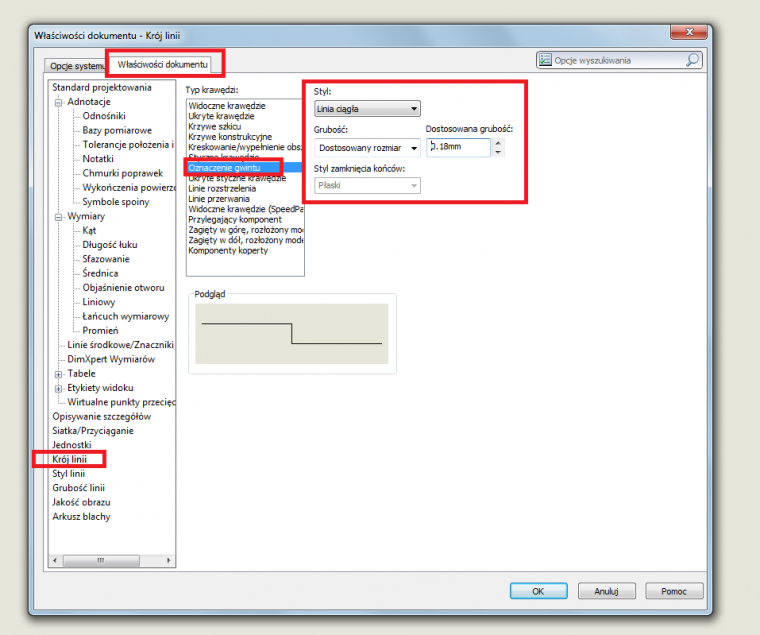Click the Podgląd line preview image
The image size is (760, 635).
click(x=292, y=333)
